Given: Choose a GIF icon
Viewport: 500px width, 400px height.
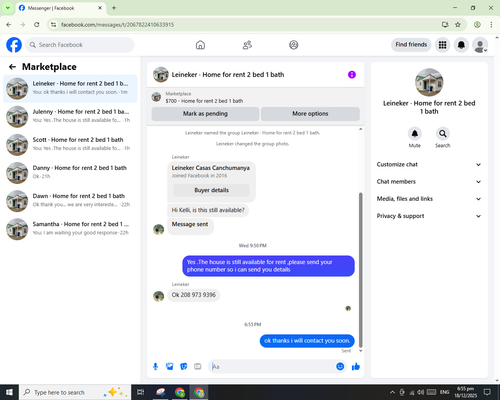Looking at the screenshot, I should pos(198,367).
